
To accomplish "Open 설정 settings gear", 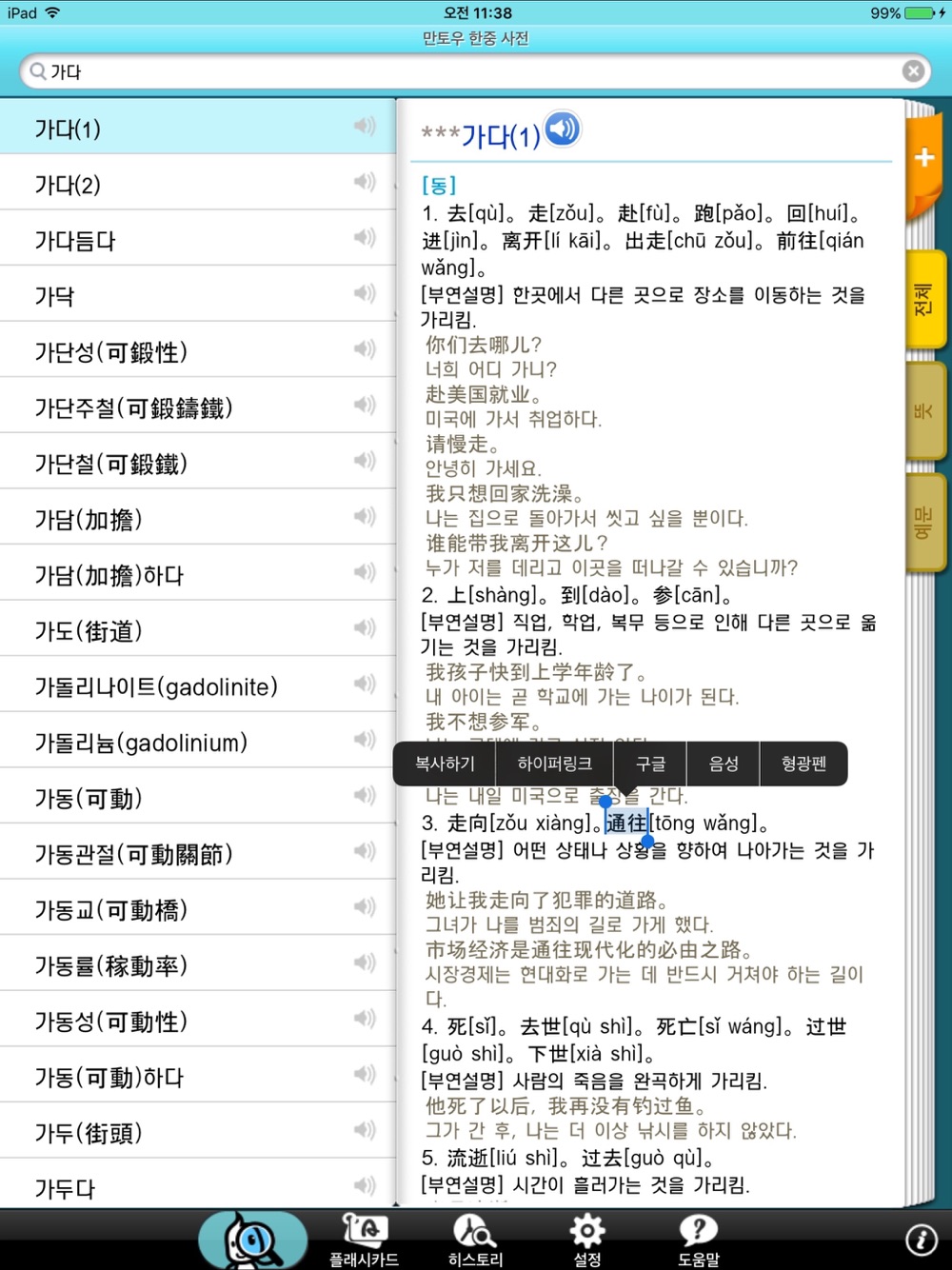I will (586, 1240).
